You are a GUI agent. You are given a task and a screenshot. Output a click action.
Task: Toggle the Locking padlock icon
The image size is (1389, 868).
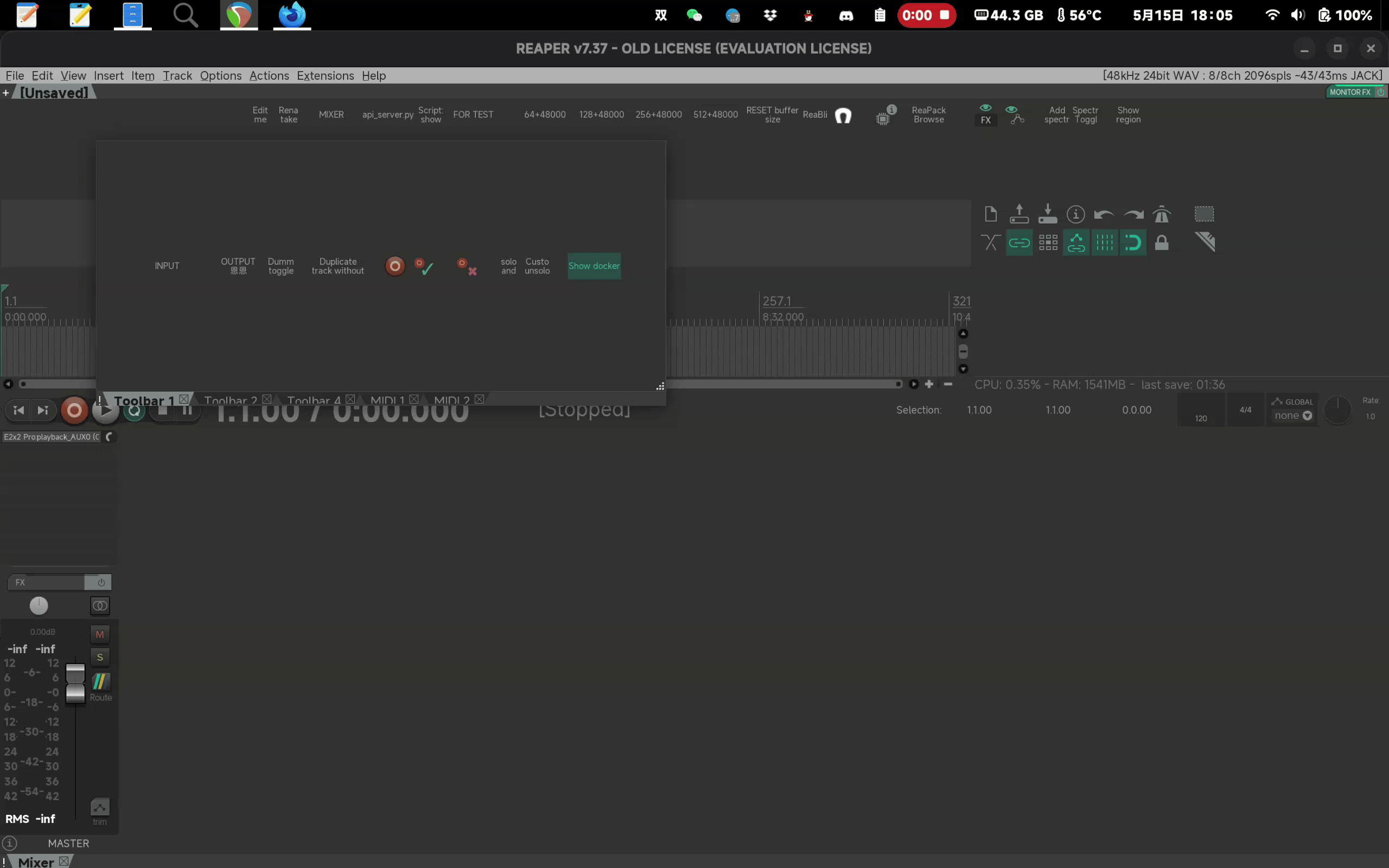click(x=1162, y=242)
